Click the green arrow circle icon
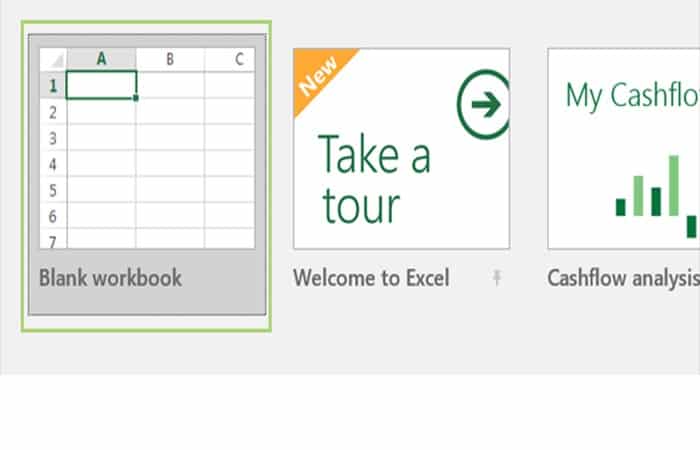 (483, 104)
